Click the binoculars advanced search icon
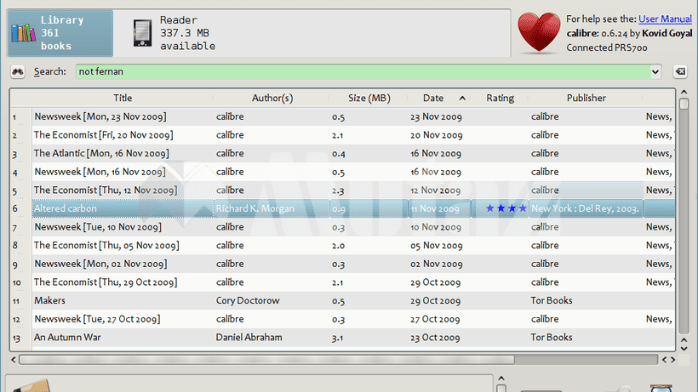This screenshot has height=392, width=698. point(18,72)
